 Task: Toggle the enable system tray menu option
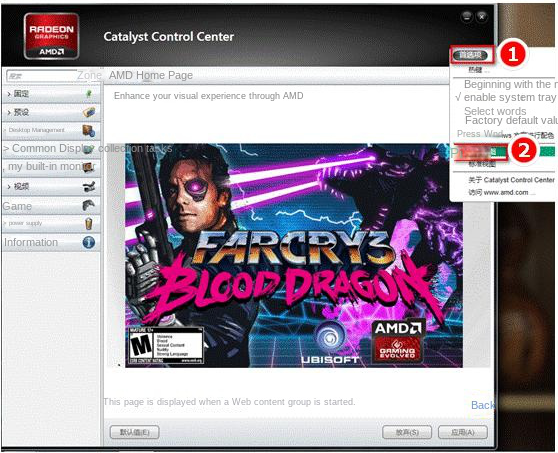[506, 97]
